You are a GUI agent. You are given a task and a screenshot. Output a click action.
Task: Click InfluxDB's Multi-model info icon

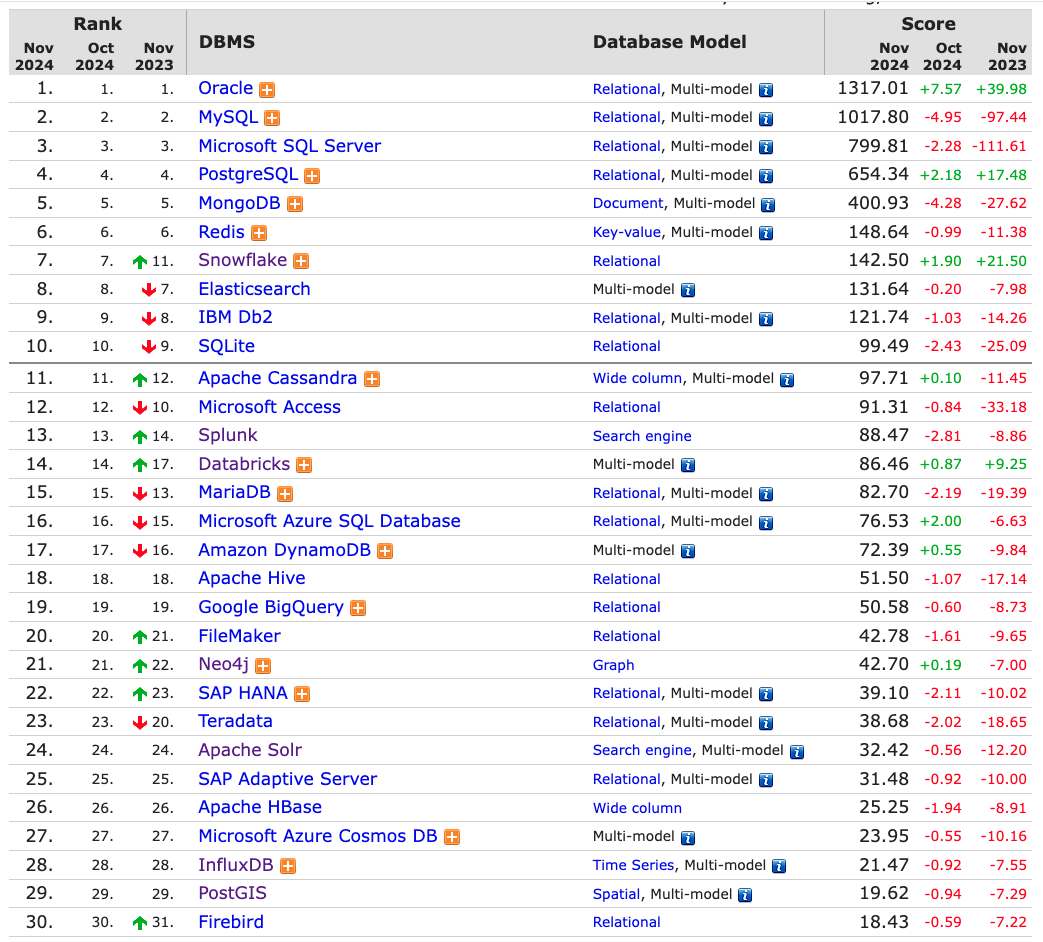(777, 866)
